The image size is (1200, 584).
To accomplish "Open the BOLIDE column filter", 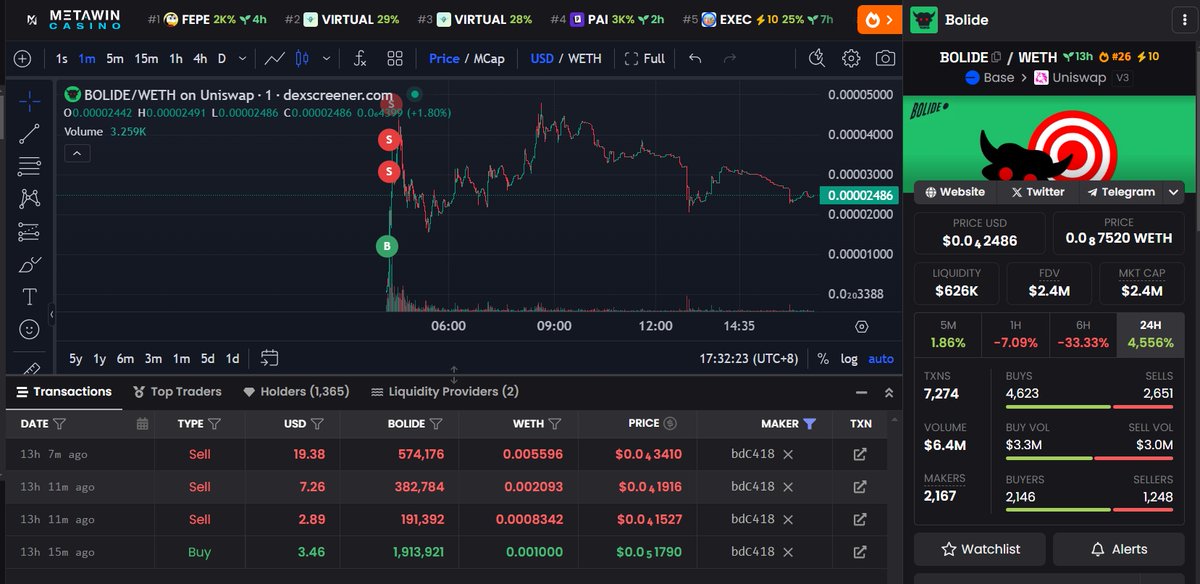I will pos(436,424).
